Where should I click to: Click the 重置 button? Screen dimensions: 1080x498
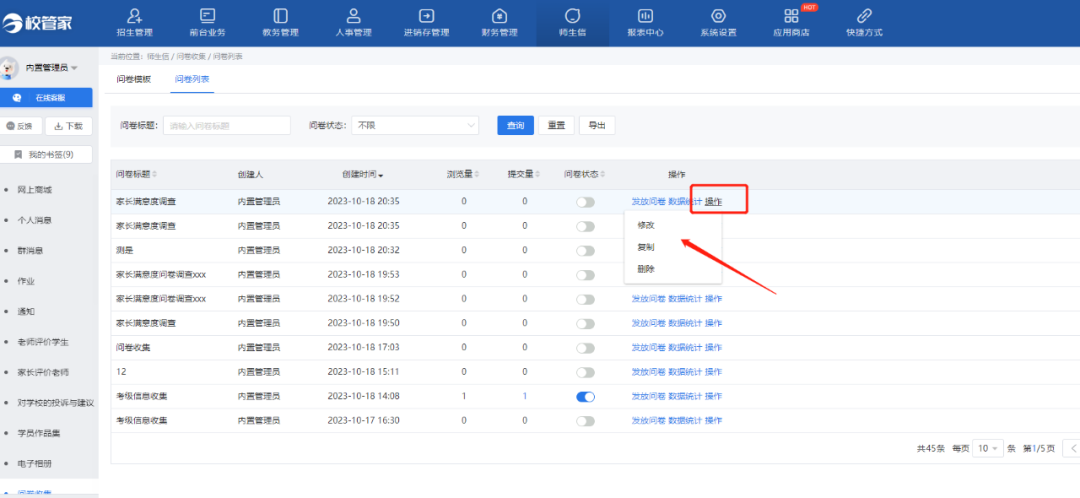tap(556, 125)
